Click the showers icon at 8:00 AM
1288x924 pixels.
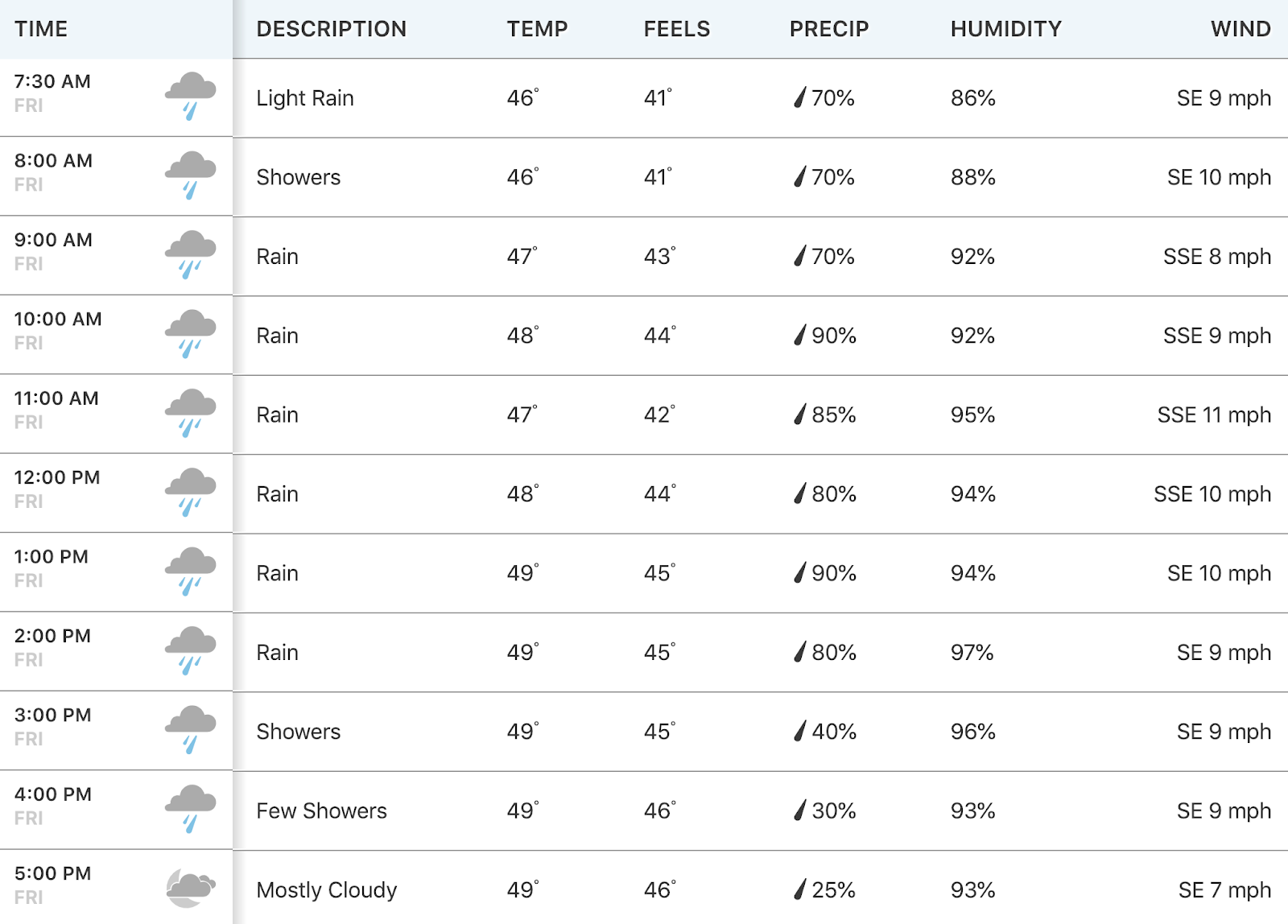(191, 175)
